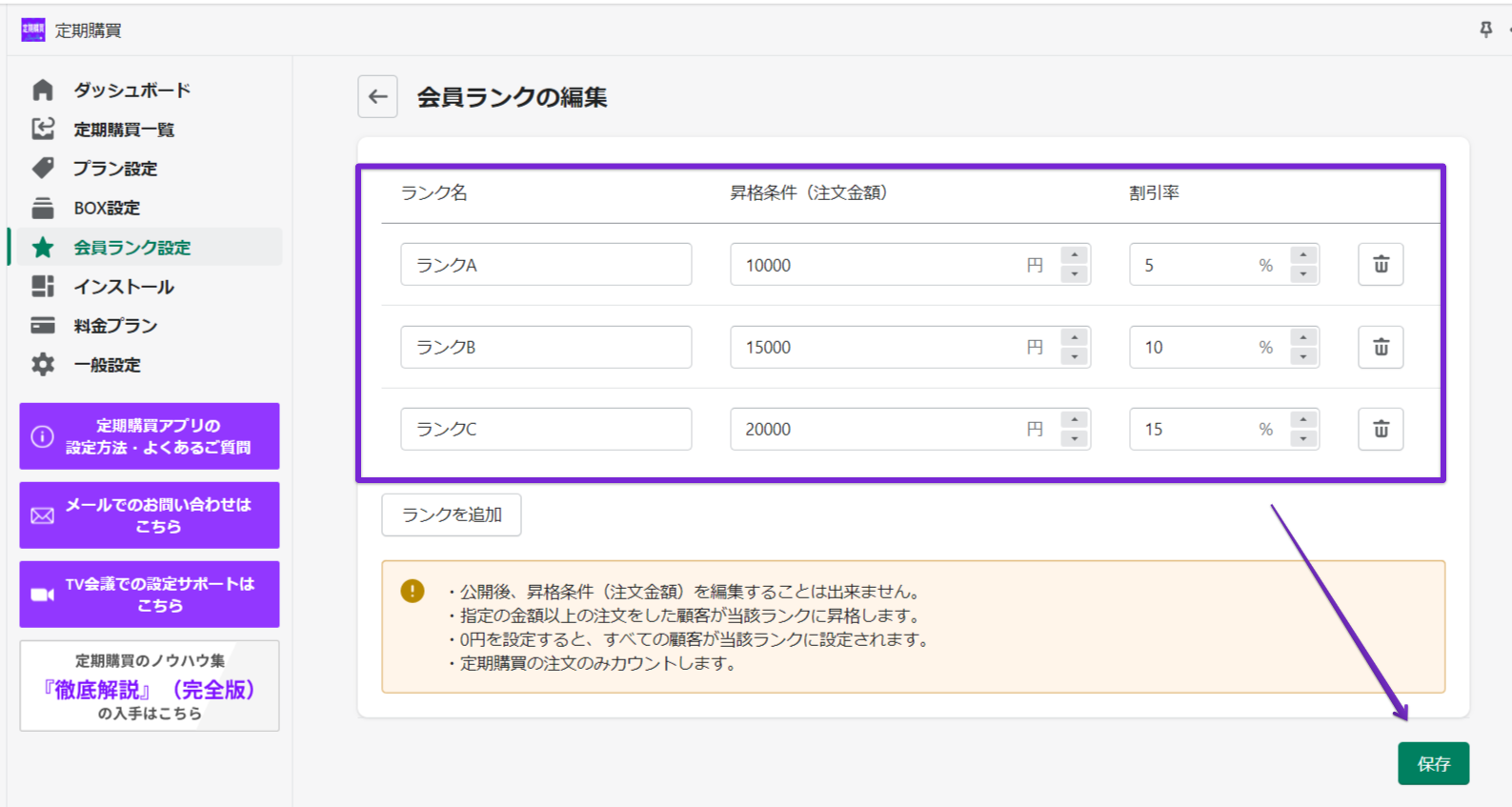Click the プラン設定 tag icon

tap(43, 168)
